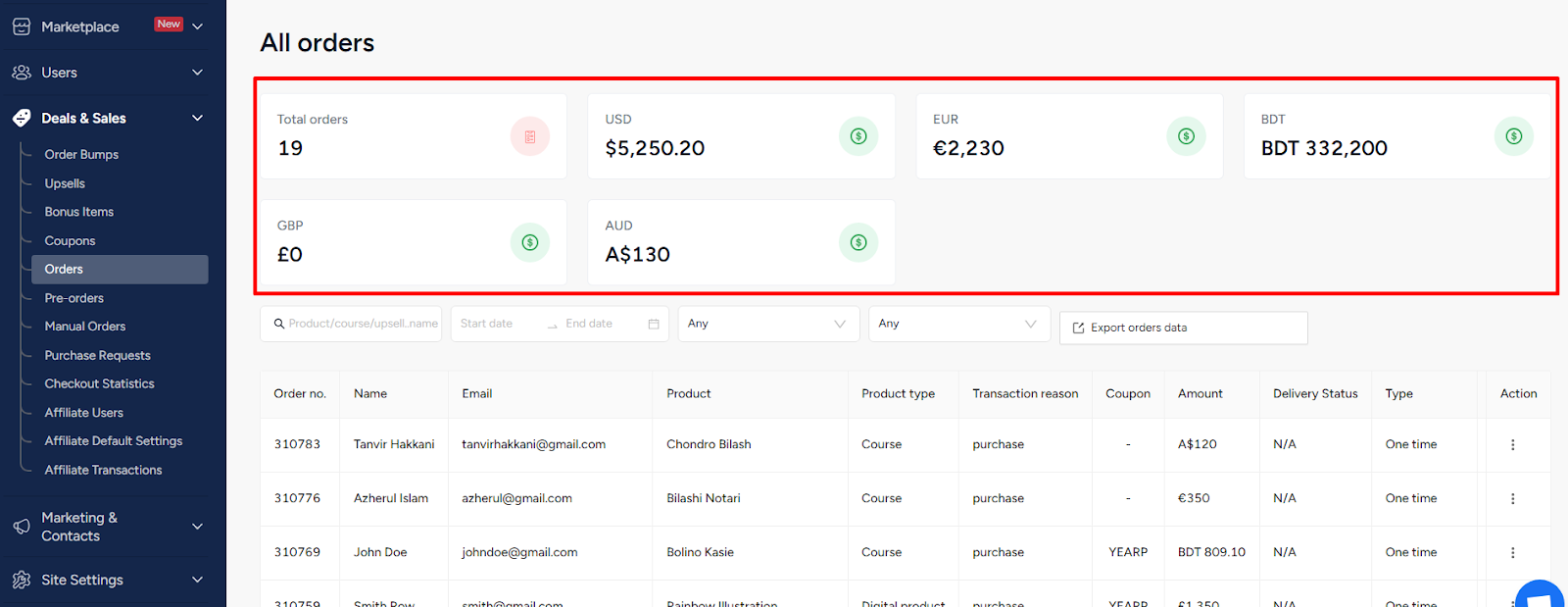Click the AUD dollar coin icon
This screenshot has height=607, width=1568.
coord(858,242)
